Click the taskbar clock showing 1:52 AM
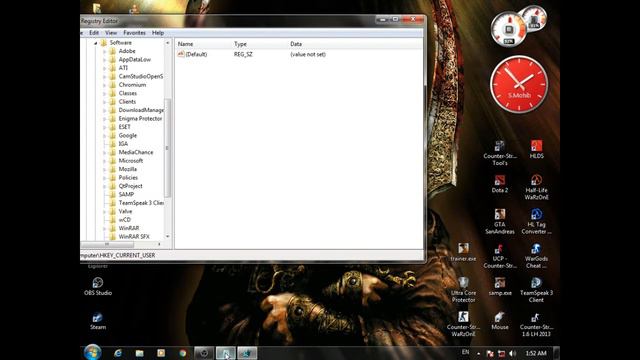 coord(536,353)
